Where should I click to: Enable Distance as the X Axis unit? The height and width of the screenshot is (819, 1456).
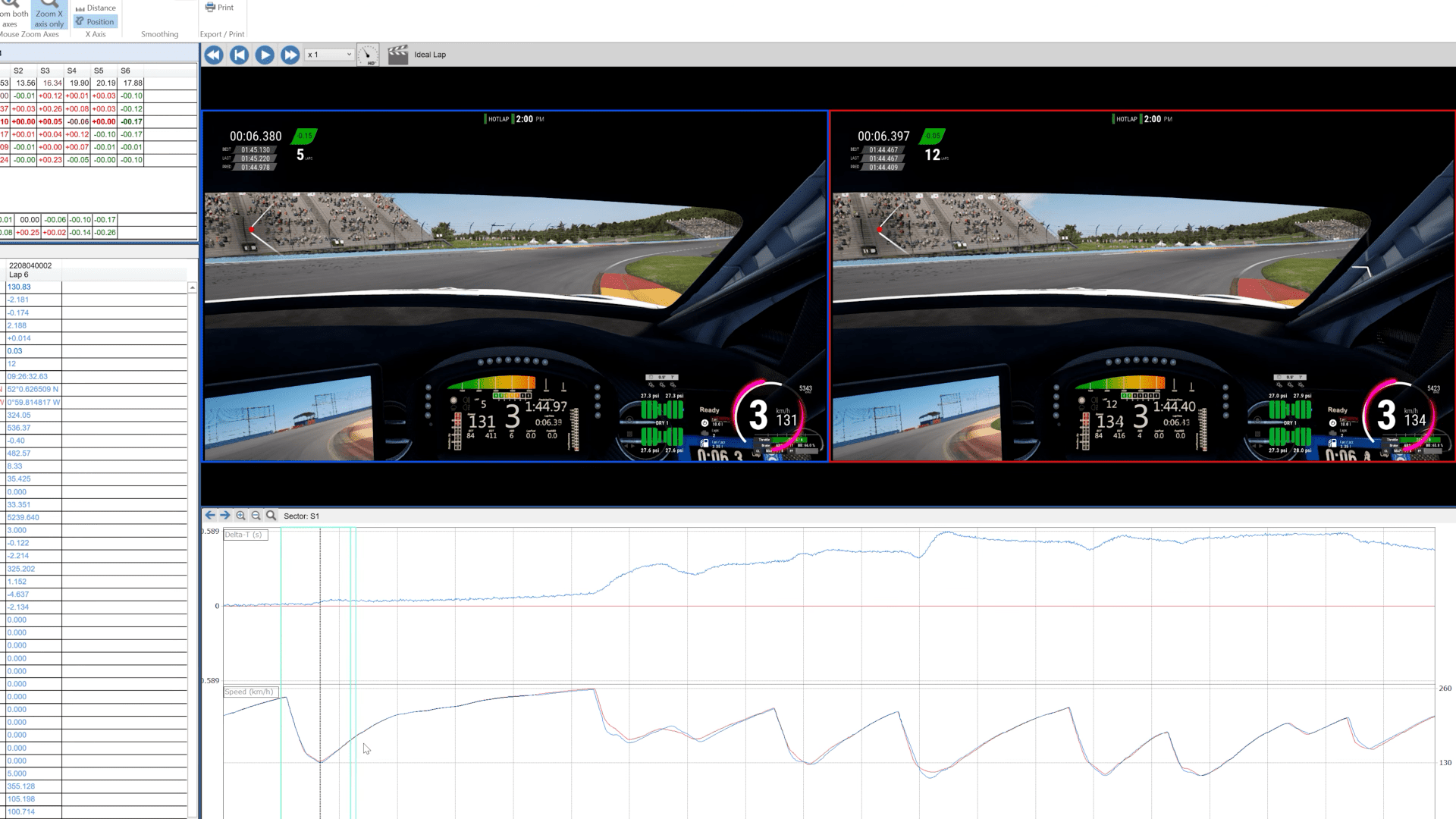(x=96, y=7)
